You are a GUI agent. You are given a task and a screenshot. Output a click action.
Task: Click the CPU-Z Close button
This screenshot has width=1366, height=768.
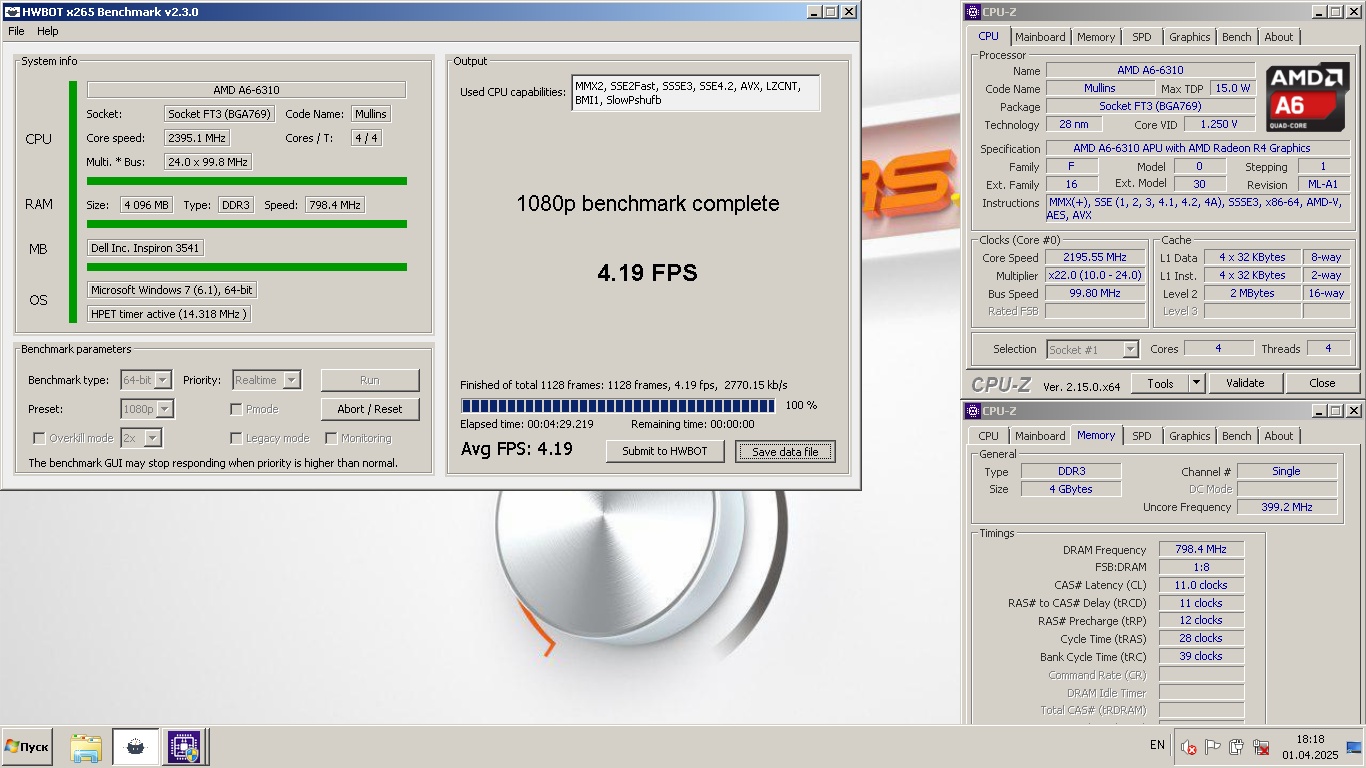(1322, 383)
